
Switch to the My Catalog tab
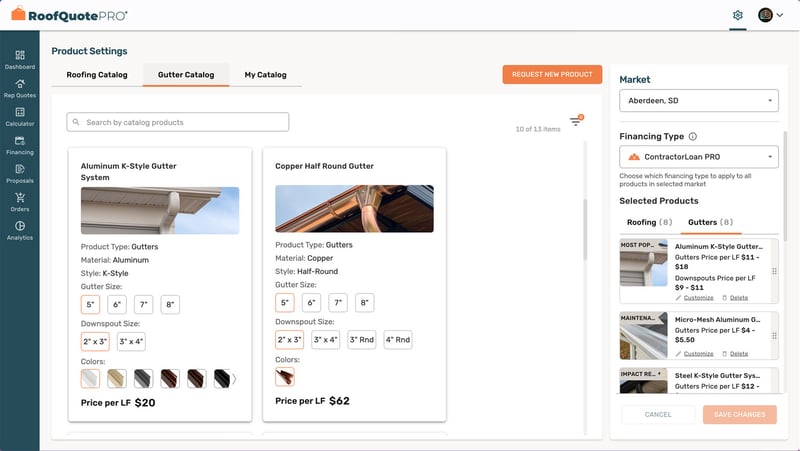[265, 75]
